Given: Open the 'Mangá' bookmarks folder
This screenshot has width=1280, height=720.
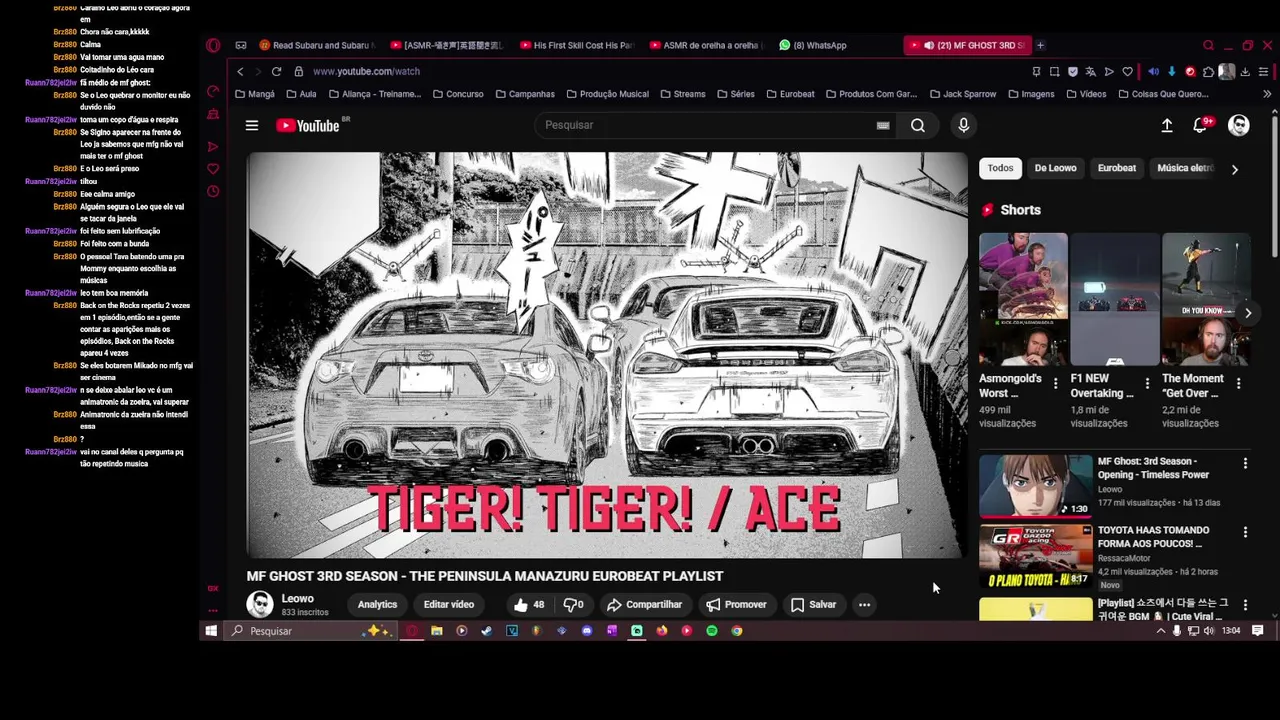Looking at the screenshot, I should (254, 94).
